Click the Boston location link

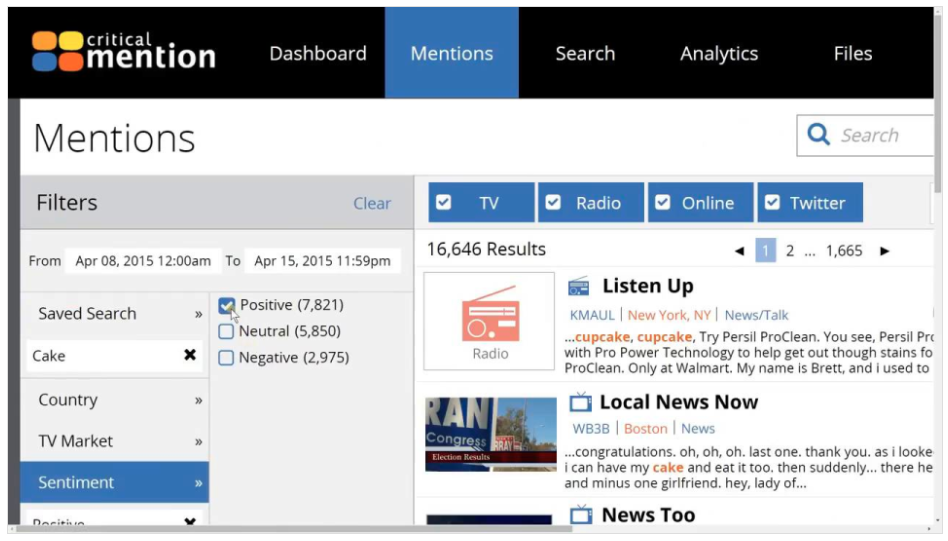[x=645, y=429]
